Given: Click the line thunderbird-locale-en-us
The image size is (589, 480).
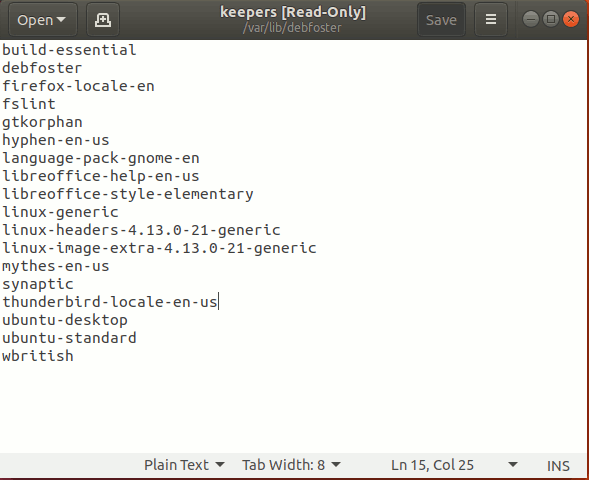Looking at the screenshot, I should click(x=110, y=302).
